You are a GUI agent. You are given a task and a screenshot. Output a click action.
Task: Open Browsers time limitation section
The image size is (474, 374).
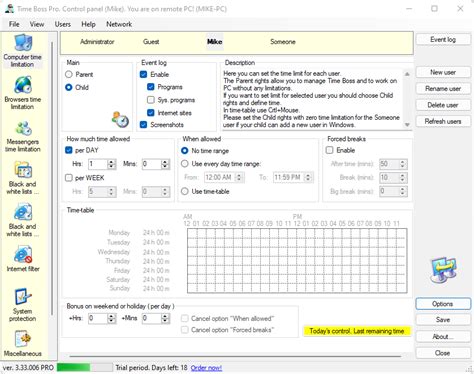[23, 93]
